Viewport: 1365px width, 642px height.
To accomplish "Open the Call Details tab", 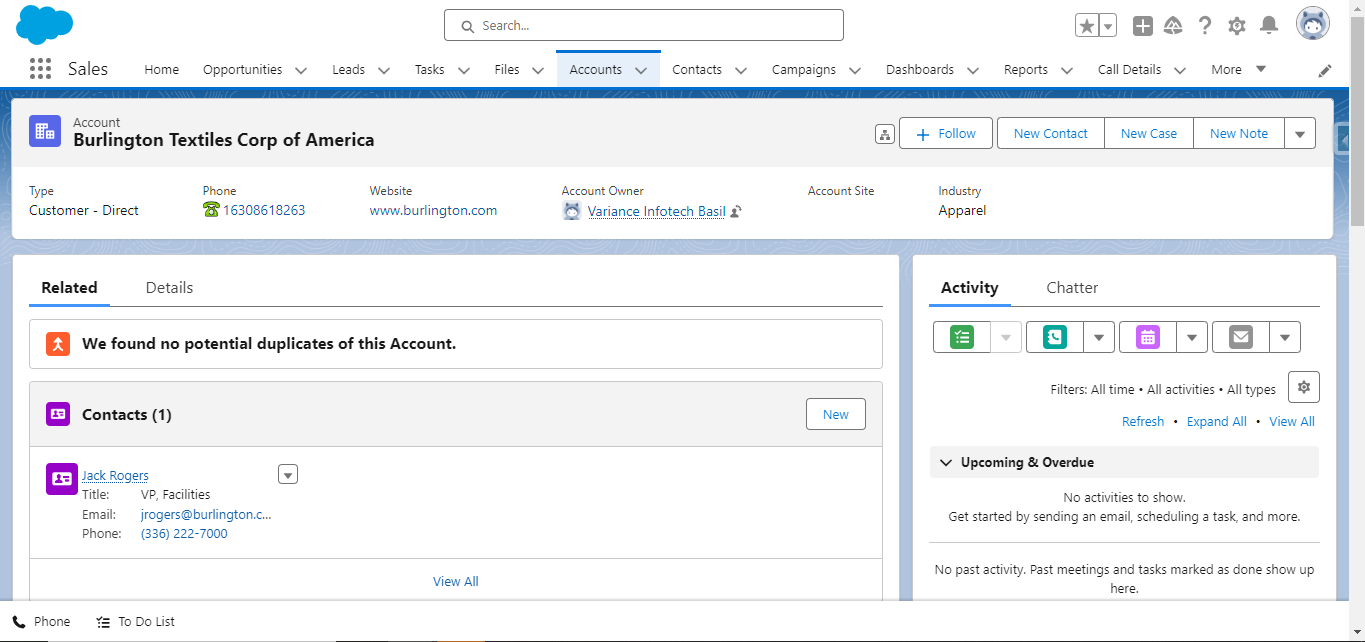I will 1130,69.
